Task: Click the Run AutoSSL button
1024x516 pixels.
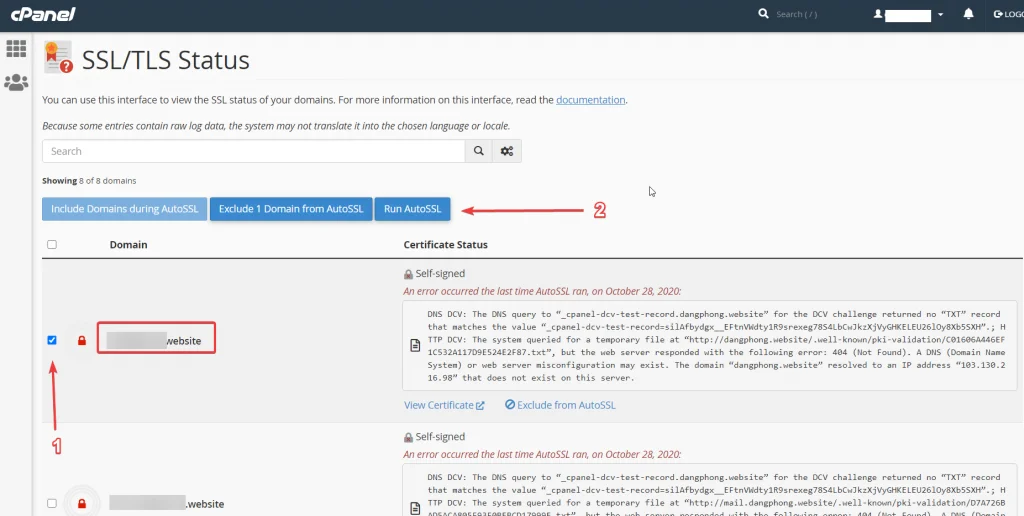Action: (413, 209)
